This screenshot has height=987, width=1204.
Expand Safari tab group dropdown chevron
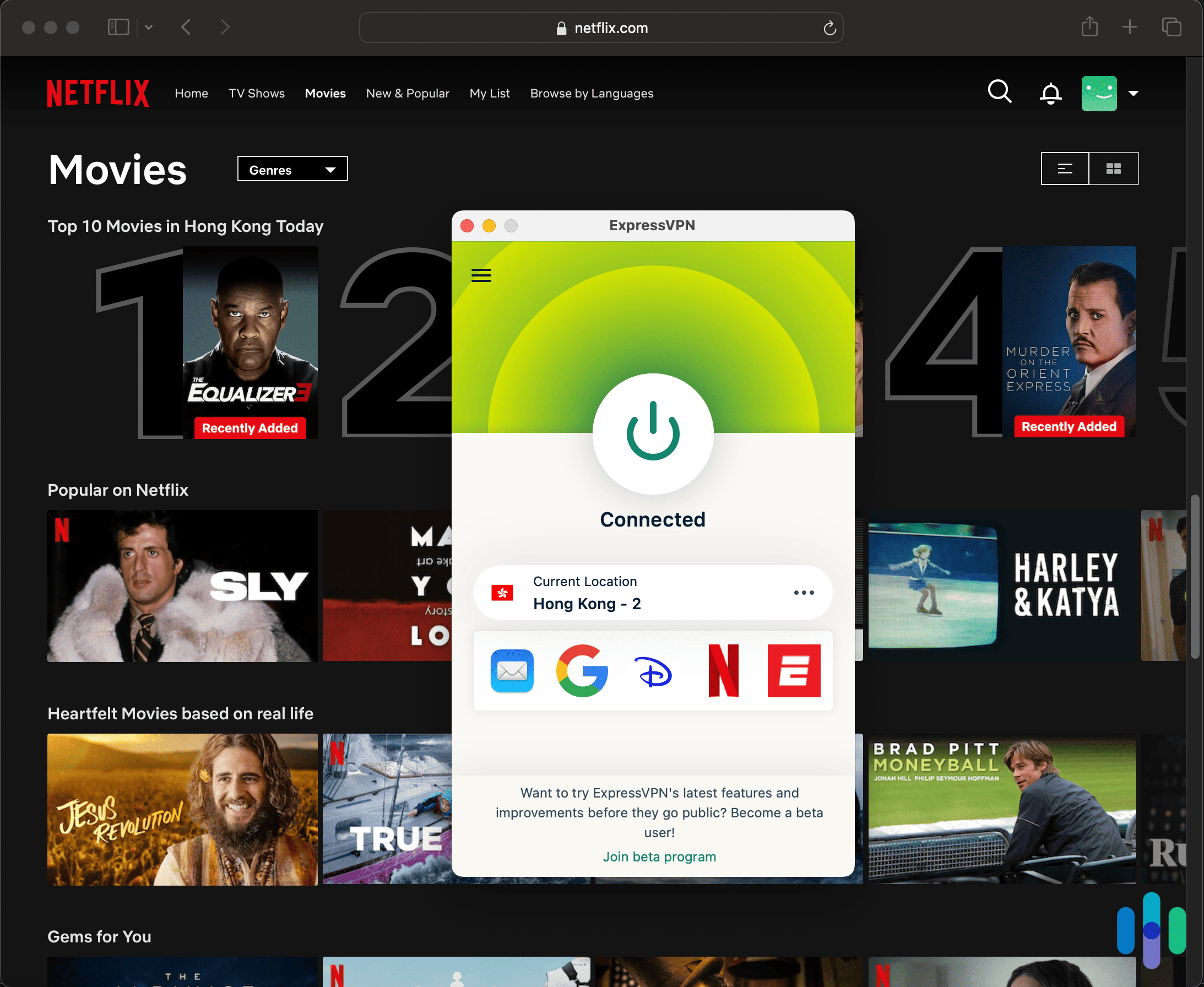(148, 27)
